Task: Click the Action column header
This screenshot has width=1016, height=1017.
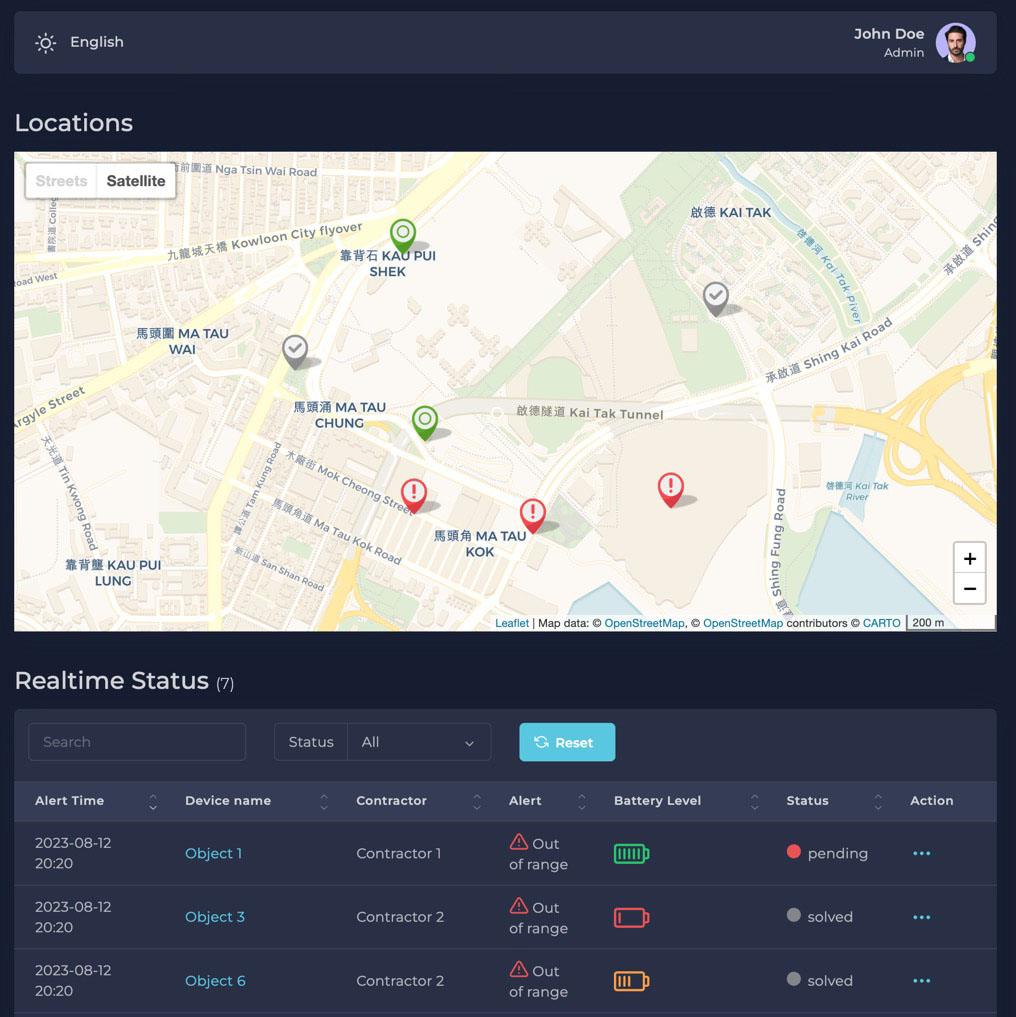Action: click(x=932, y=801)
